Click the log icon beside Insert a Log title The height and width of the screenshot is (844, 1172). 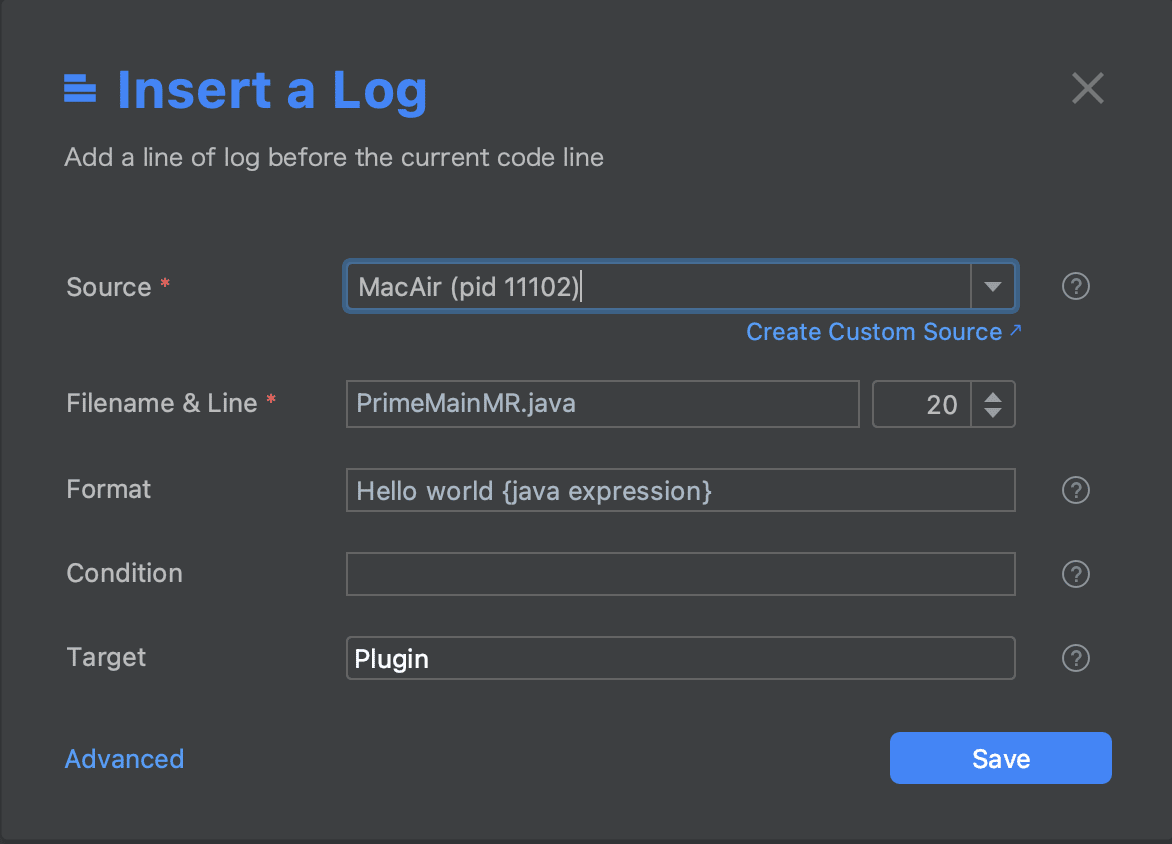(x=80, y=88)
